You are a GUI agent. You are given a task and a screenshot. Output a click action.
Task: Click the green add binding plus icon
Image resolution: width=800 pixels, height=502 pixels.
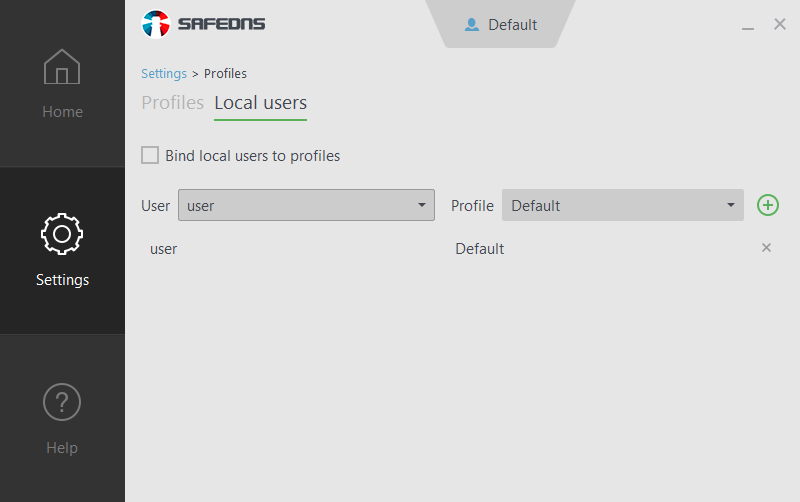click(768, 205)
